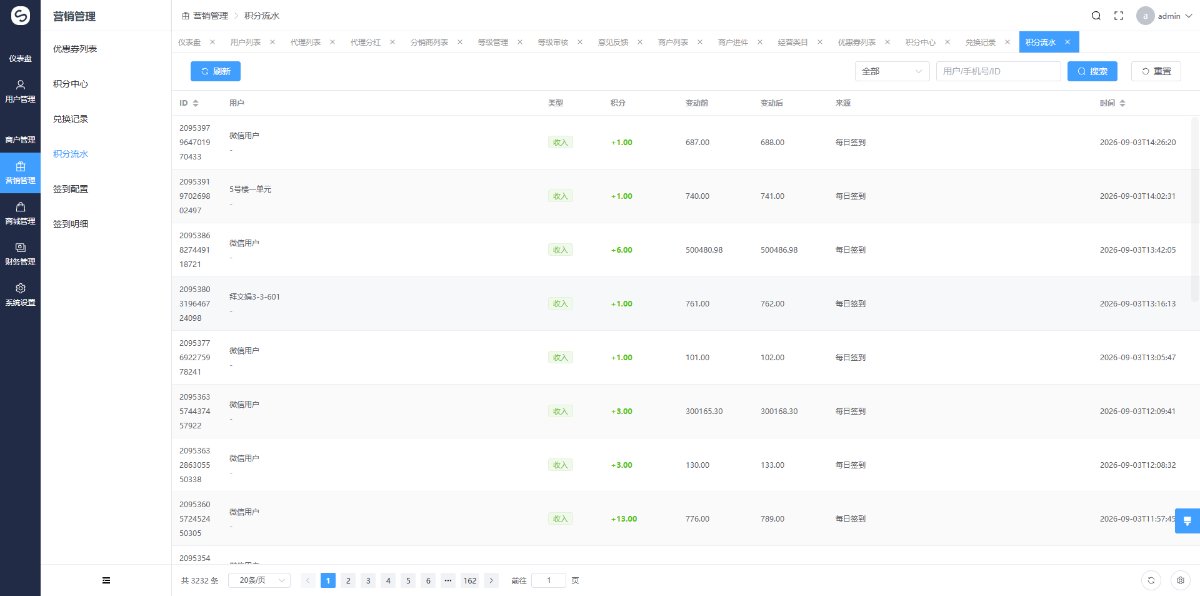Image resolution: width=1200 pixels, height=596 pixels.
Task: Click the 重置 button
Action: point(1155,71)
